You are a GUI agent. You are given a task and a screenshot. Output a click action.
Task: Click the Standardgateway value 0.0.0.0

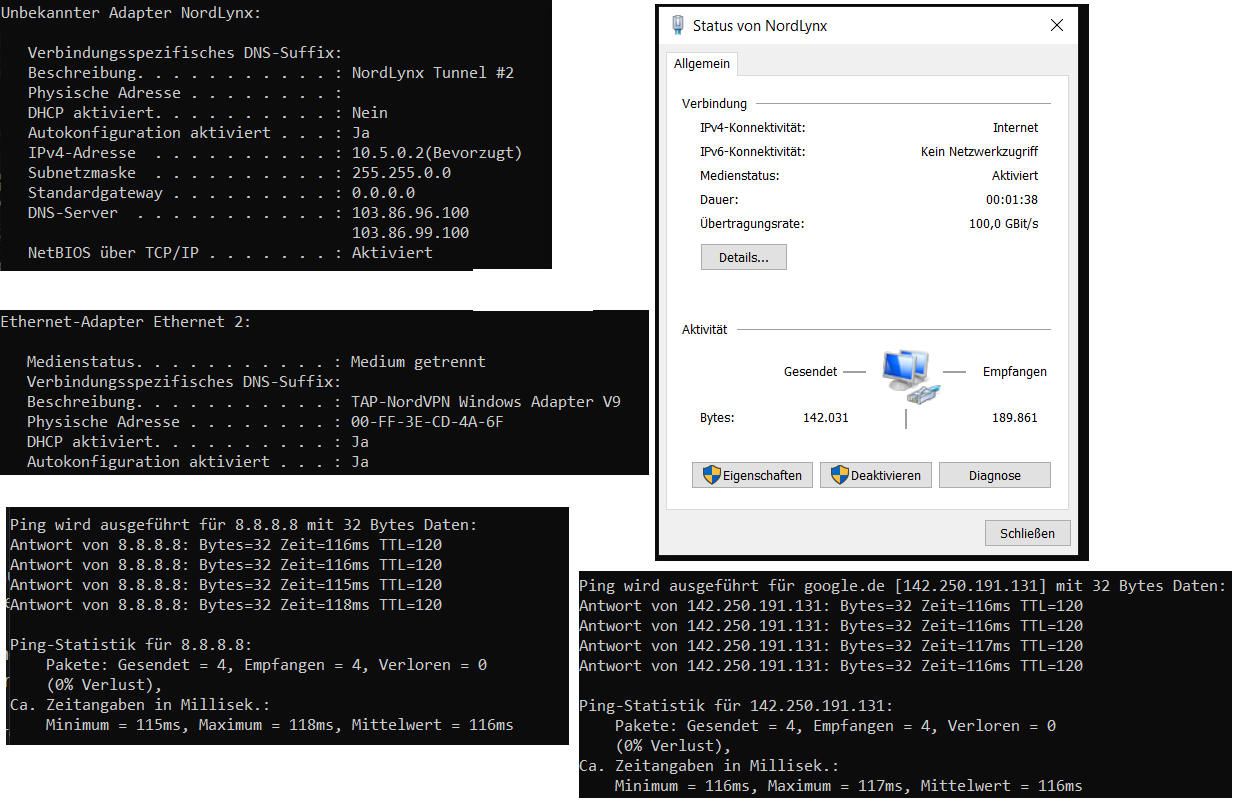tap(383, 193)
